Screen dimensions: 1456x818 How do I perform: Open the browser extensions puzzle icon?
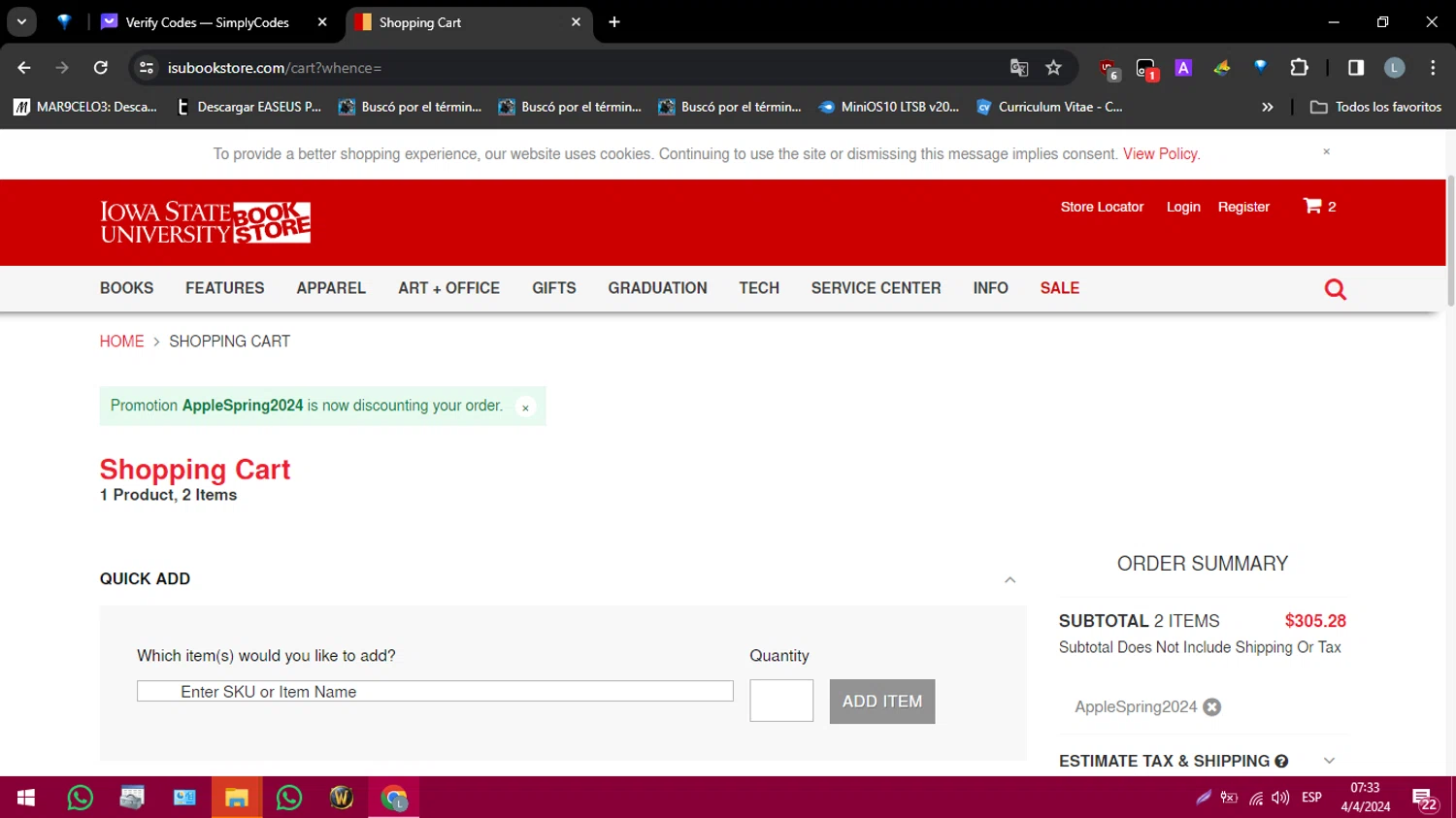click(x=1299, y=68)
